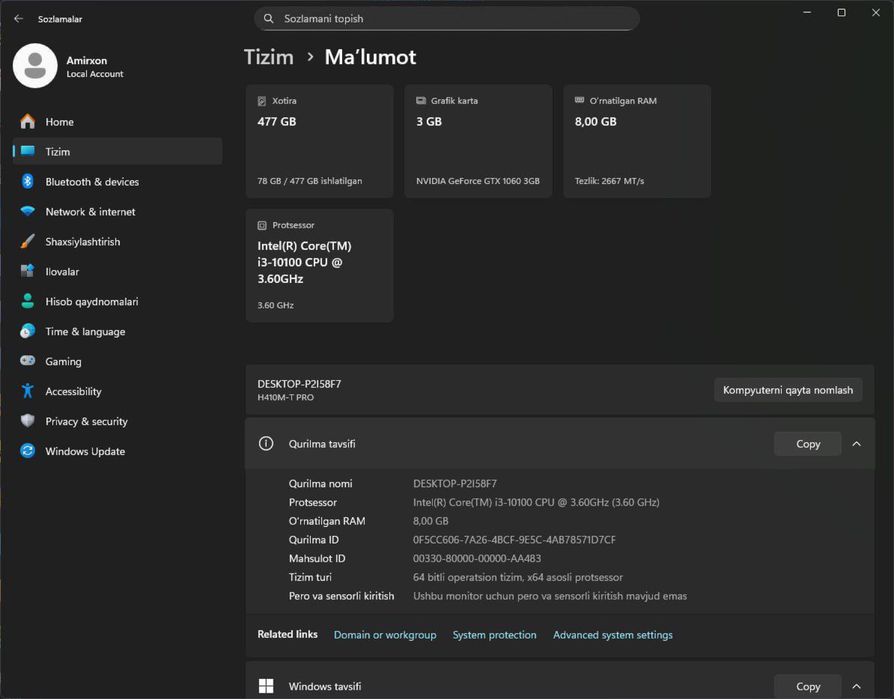Click the Xotira storage icon
The height and width of the screenshot is (699, 894).
tap(262, 101)
